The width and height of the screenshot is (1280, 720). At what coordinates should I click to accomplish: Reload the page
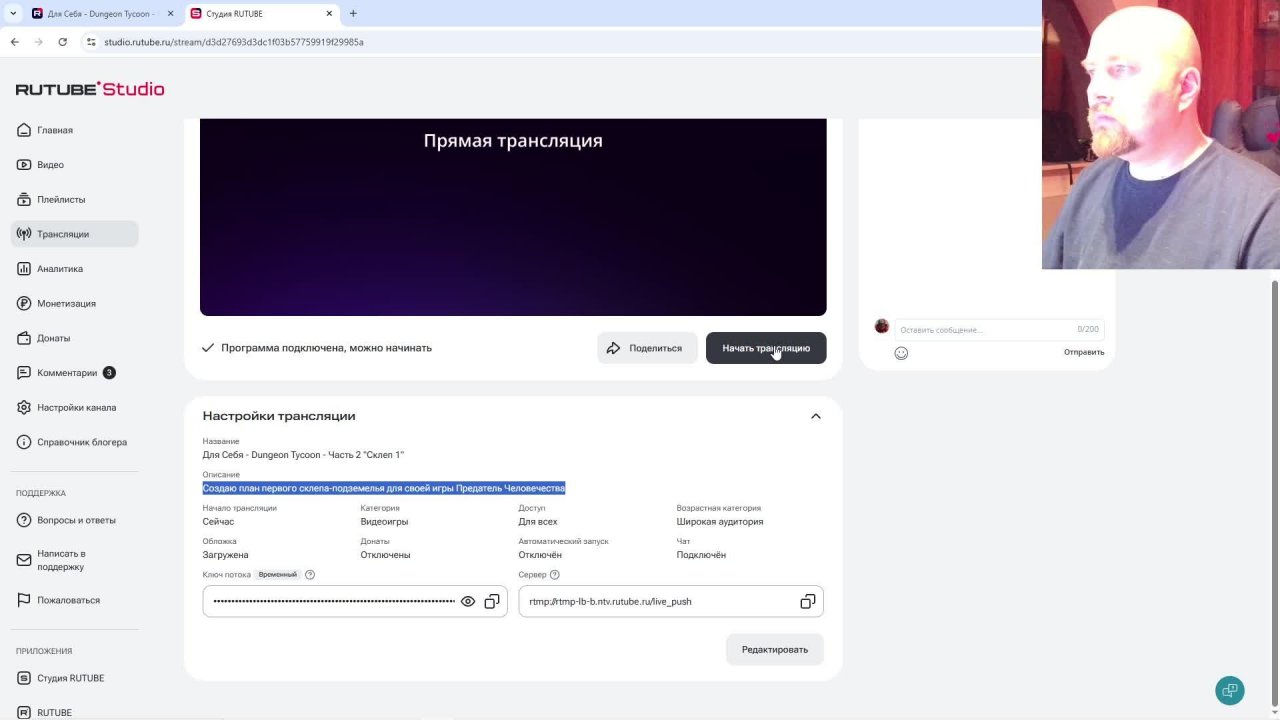(x=62, y=42)
